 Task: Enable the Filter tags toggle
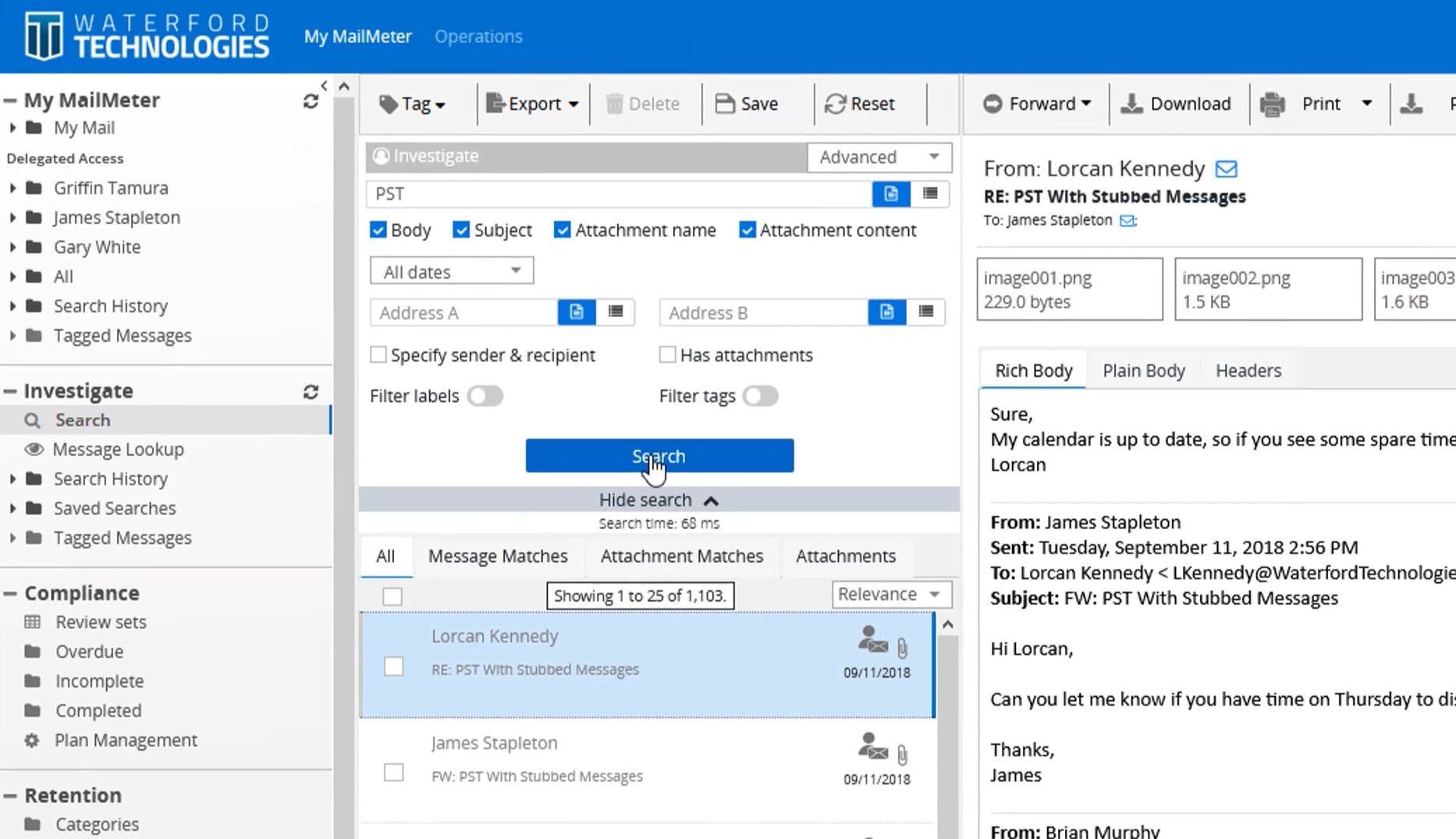pos(761,396)
